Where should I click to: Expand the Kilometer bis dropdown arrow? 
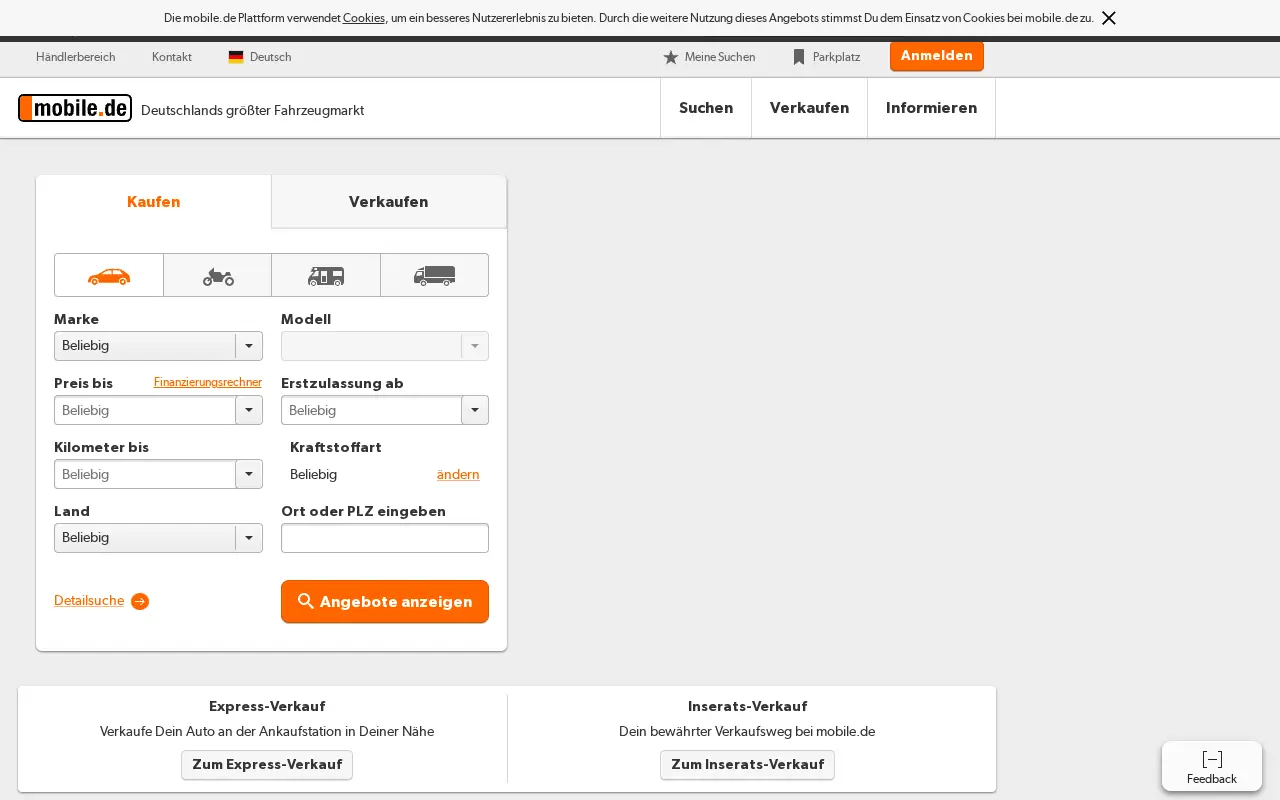(x=249, y=474)
